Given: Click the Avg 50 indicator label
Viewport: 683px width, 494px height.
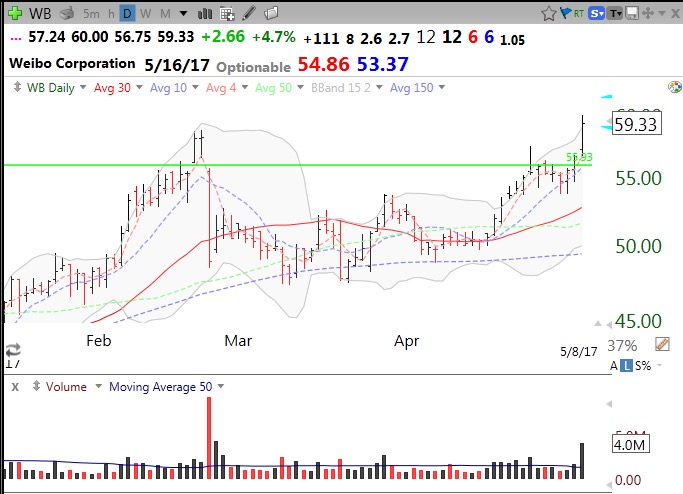Looking at the screenshot, I should (273, 88).
